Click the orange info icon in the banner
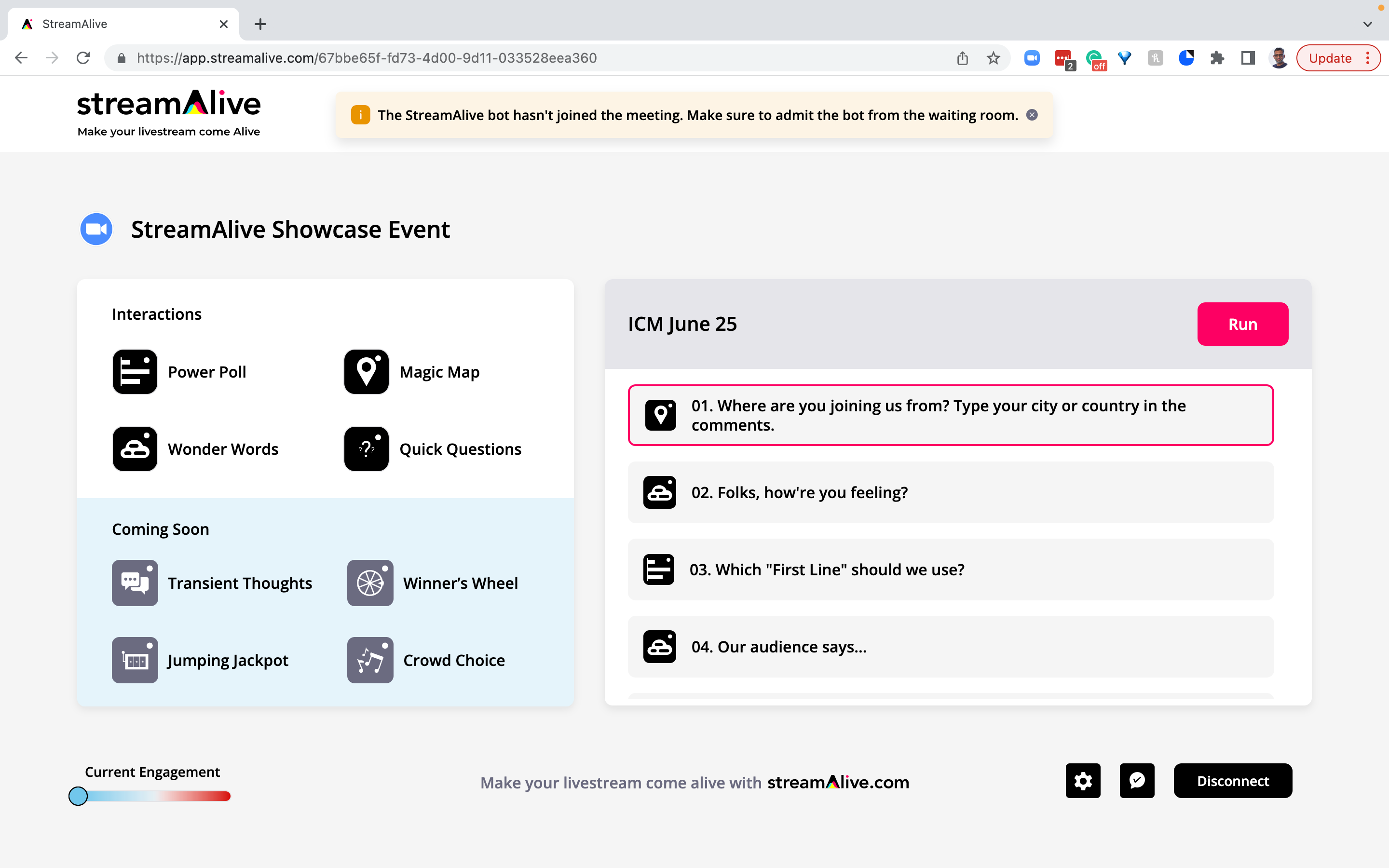The width and height of the screenshot is (1389, 868). 360,115
